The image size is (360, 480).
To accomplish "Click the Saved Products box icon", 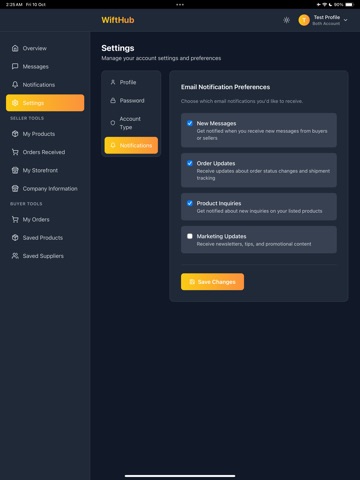I will pyautogui.click(x=15, y=238).
